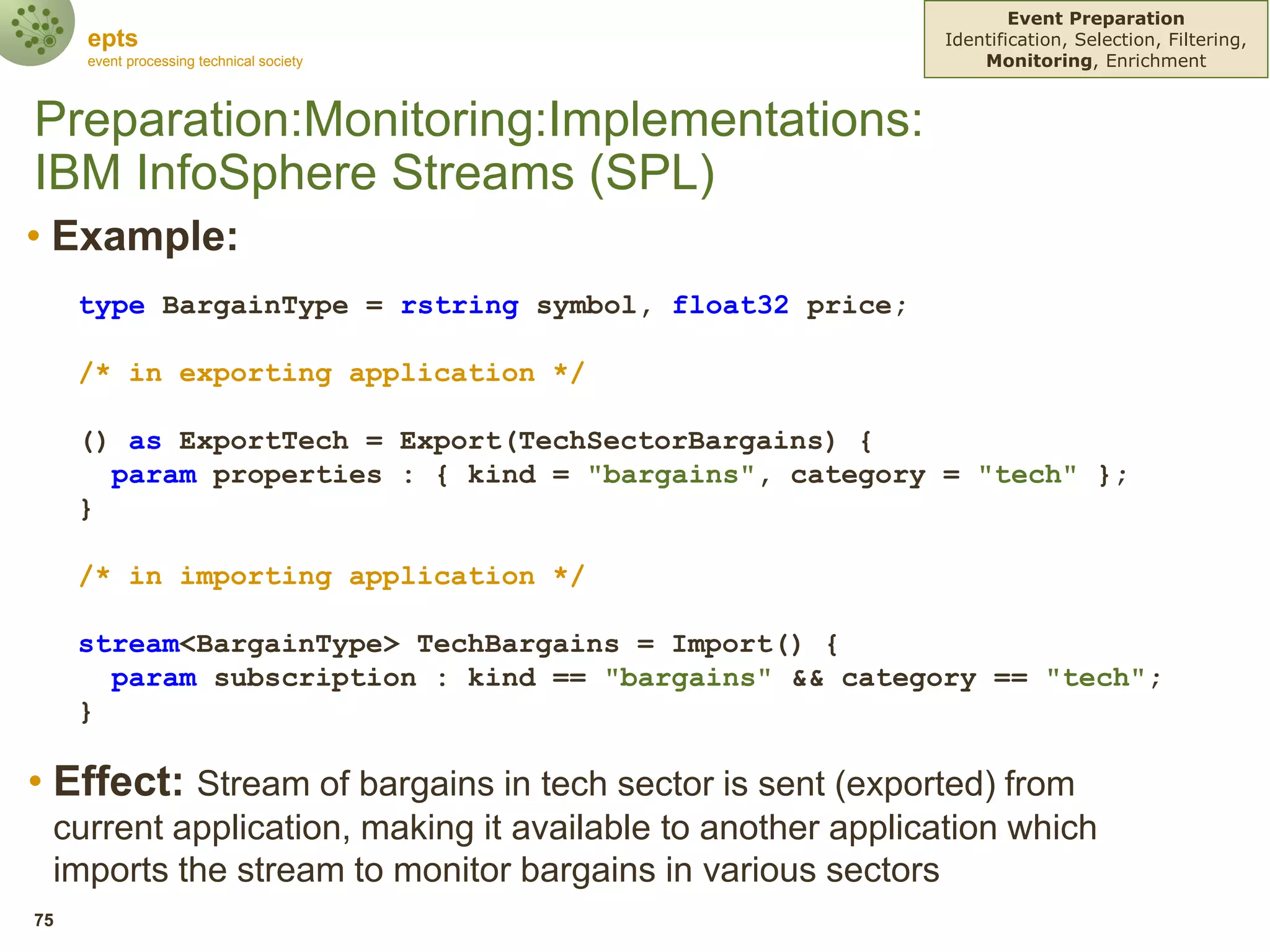This screenshot has width=1270, height=952.
Task: Click the orange bullet before Example
Action: coord(34,236)
